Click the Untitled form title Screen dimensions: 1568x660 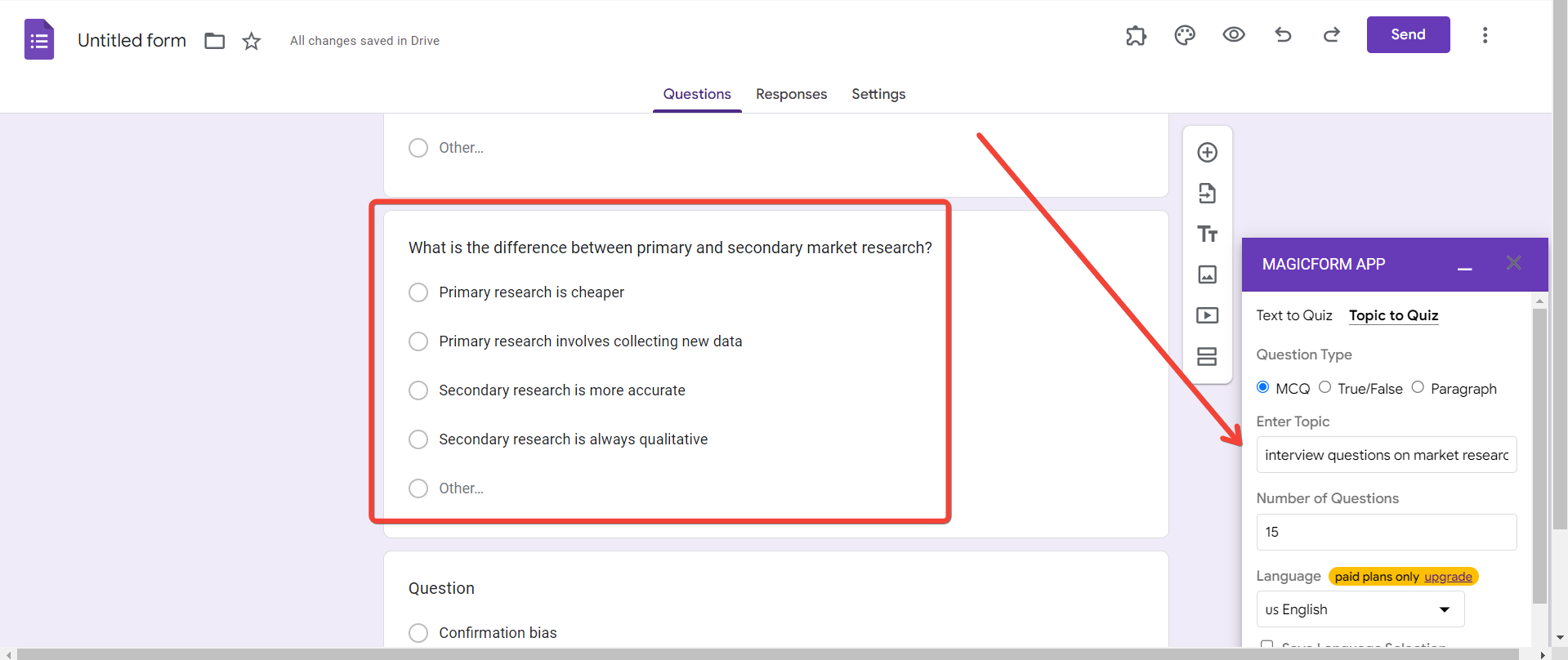pyautogui.click(x=132, y=41)
